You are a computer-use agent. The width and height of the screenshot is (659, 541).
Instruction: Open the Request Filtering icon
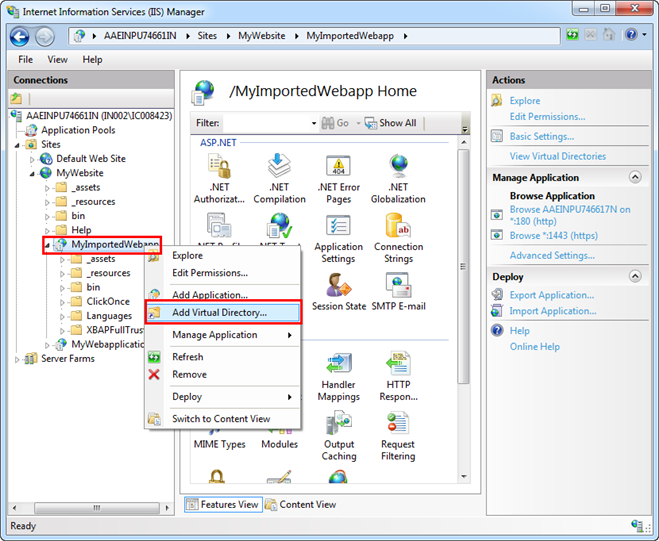398,436
